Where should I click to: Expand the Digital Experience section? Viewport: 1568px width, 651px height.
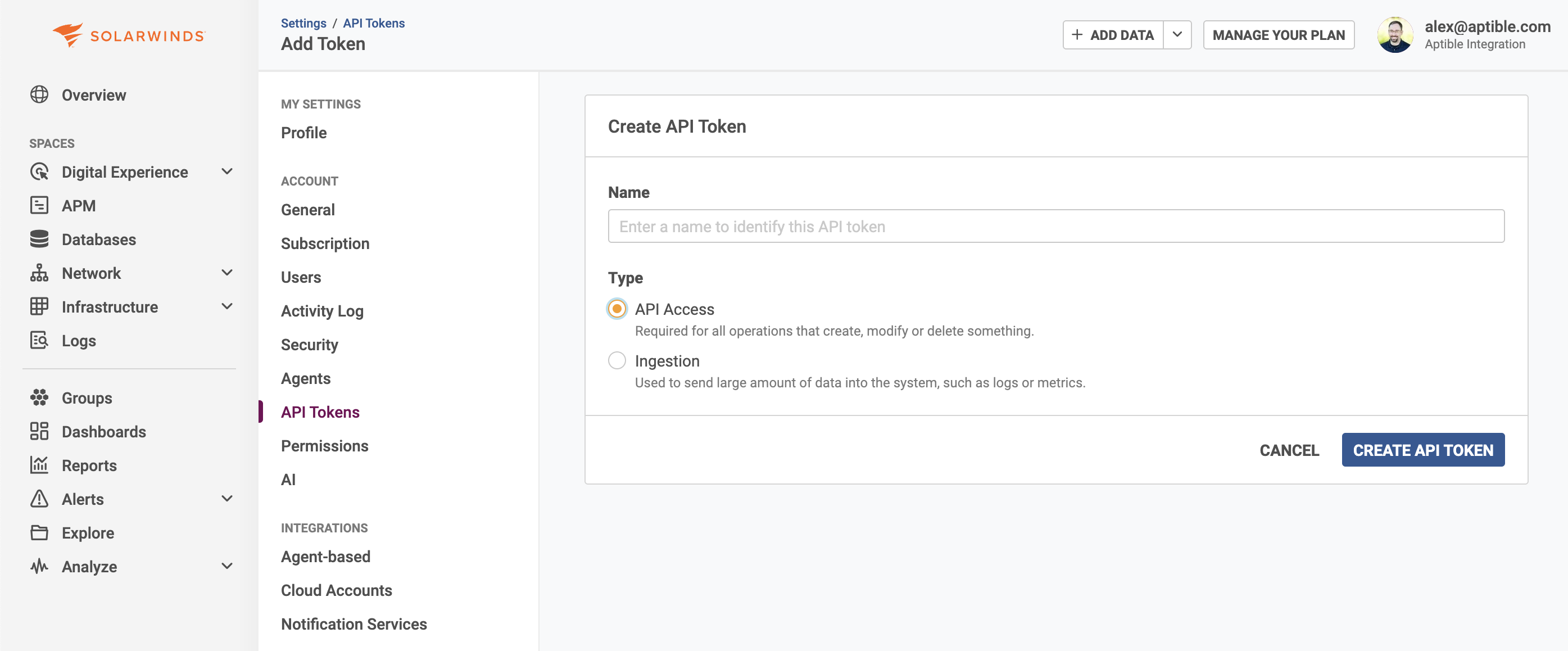pos(227,171)
